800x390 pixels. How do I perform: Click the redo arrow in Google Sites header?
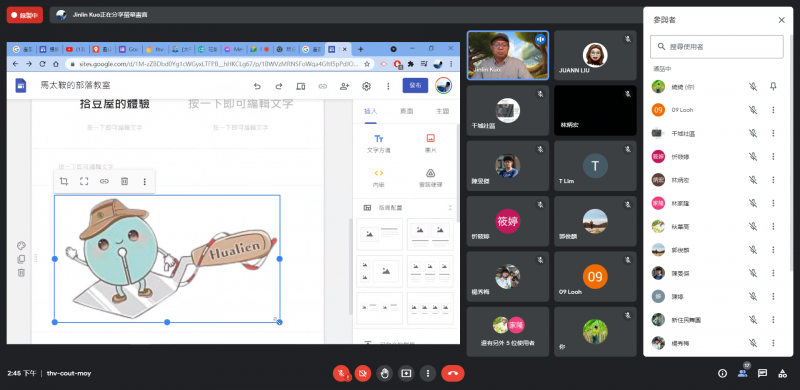[x=279, y=86]
